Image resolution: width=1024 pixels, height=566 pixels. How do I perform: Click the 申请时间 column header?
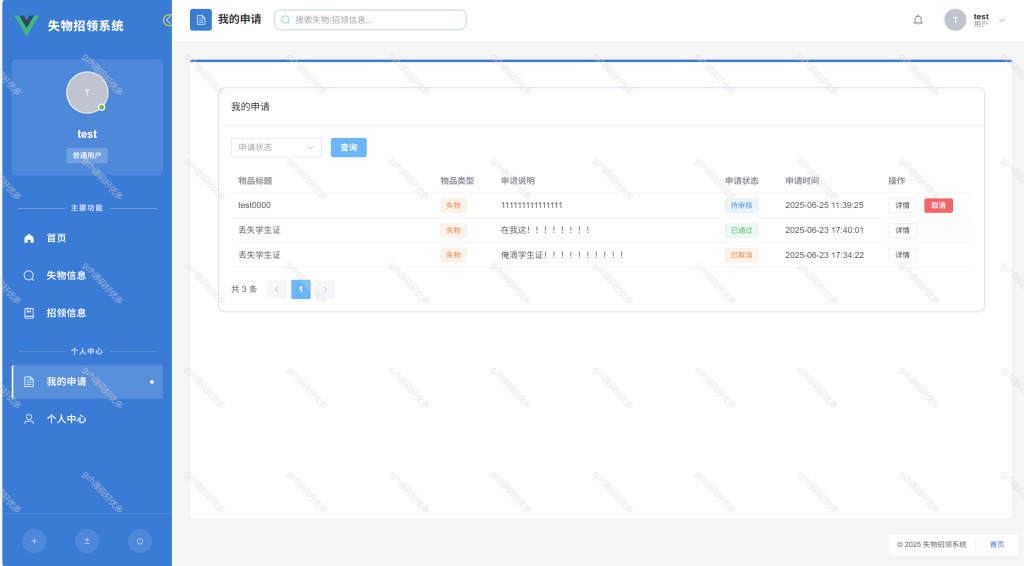pyautogui.click(x=802, y=181)
